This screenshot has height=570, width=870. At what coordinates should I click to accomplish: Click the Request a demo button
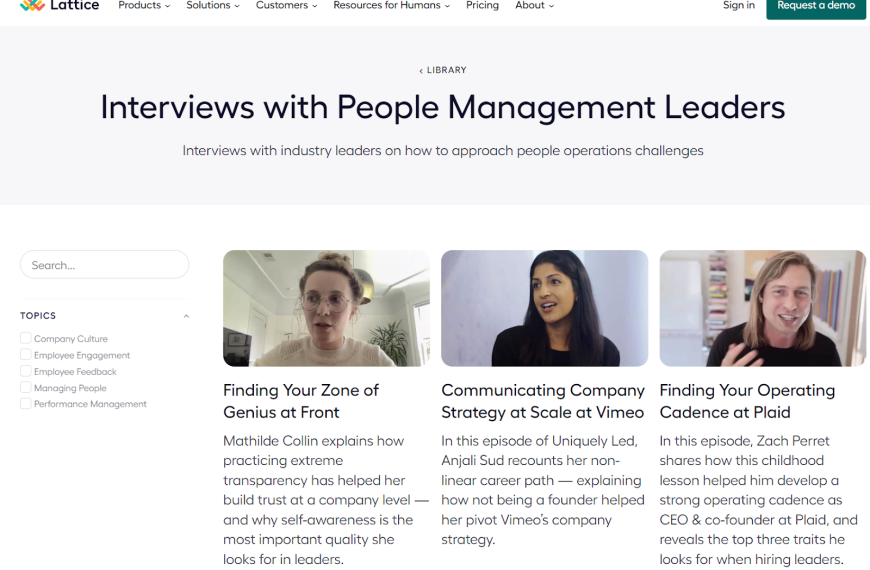[x=816, y=7]
